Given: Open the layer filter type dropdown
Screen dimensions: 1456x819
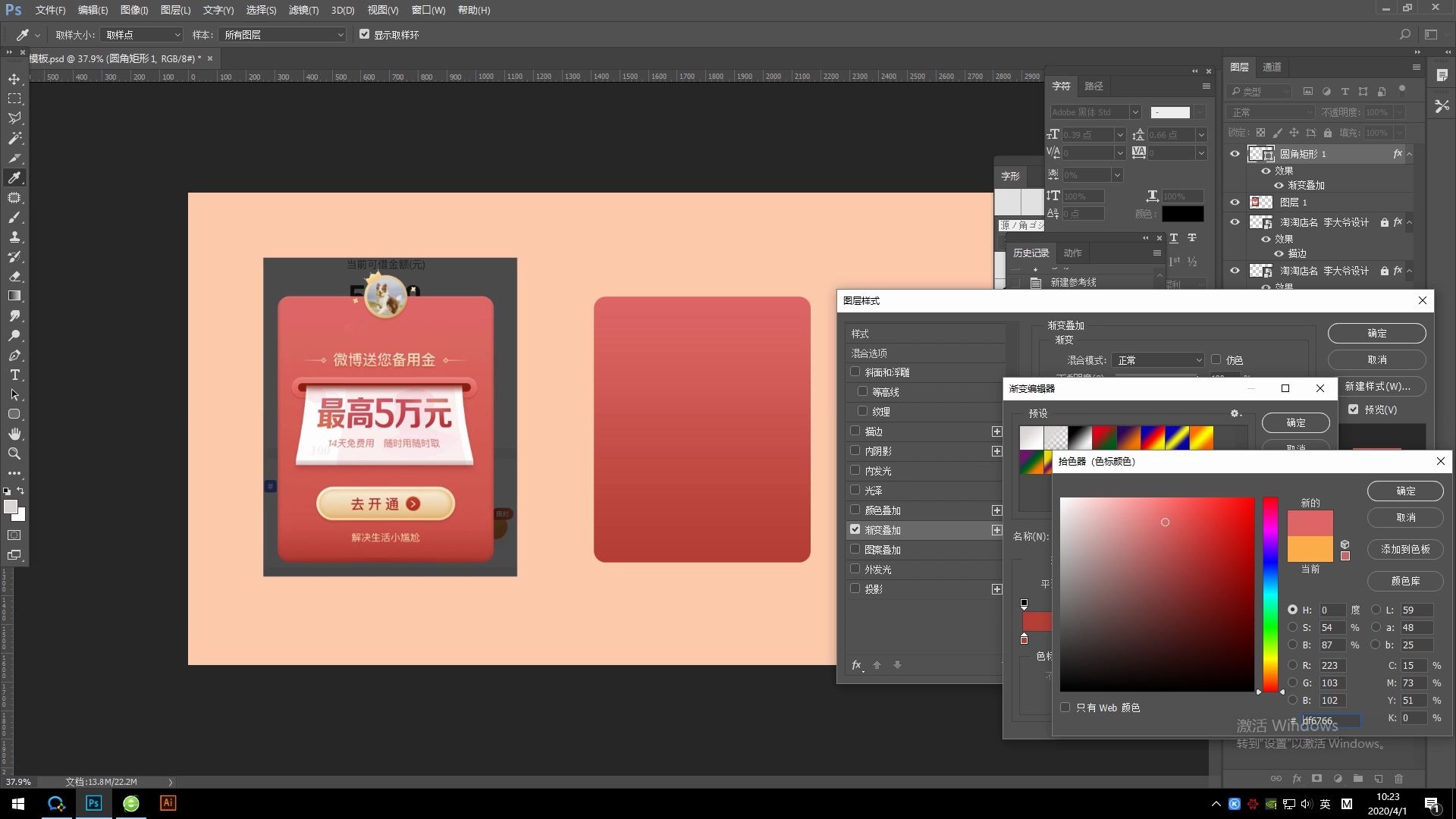Looking at the screenshot, I should coord(1260,91).
